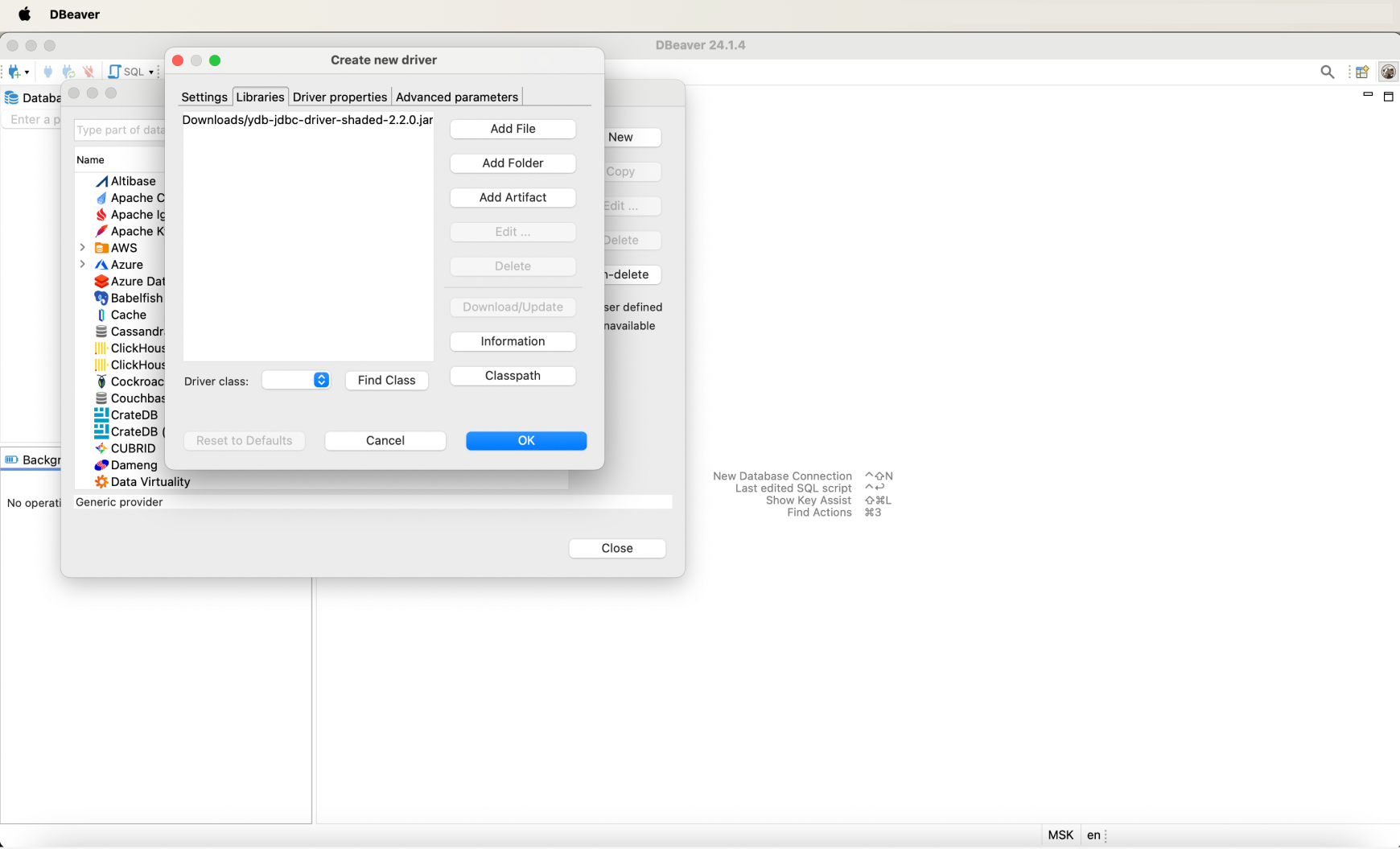
Task: Click the SQL editor icon in toolbar
Action: coord(115,72)
